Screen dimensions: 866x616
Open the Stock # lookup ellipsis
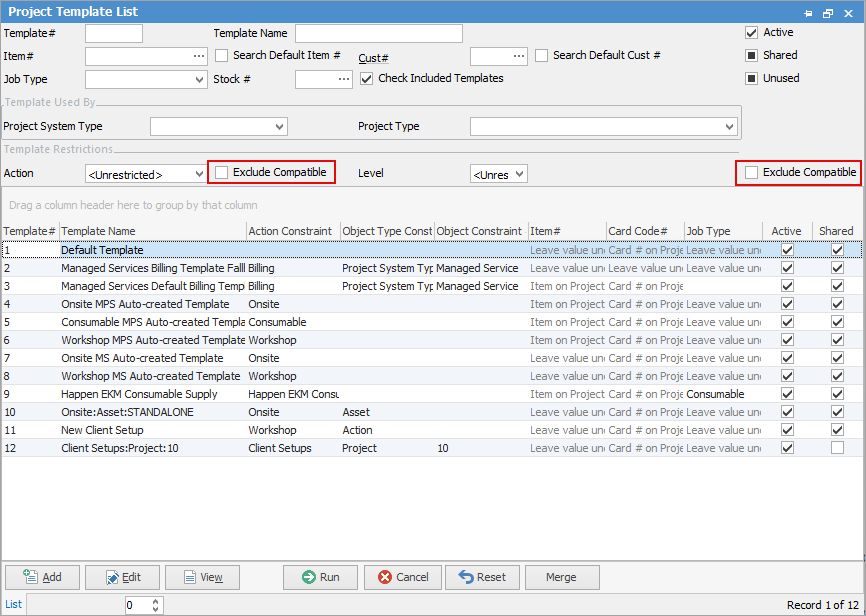pyautogui.click(x=344, y=80)
